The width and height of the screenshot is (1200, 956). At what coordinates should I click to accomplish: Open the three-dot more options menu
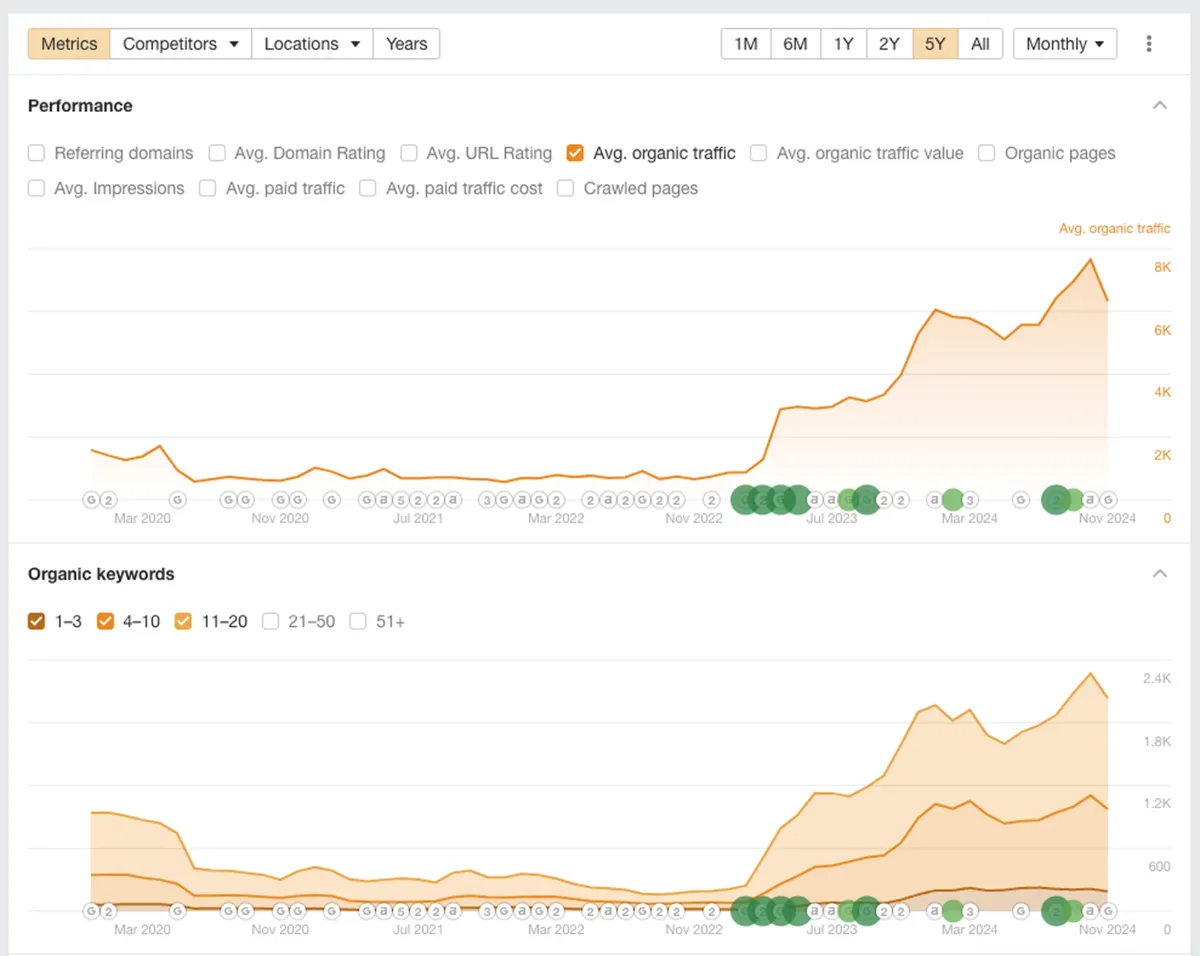tap(1149, 44)
